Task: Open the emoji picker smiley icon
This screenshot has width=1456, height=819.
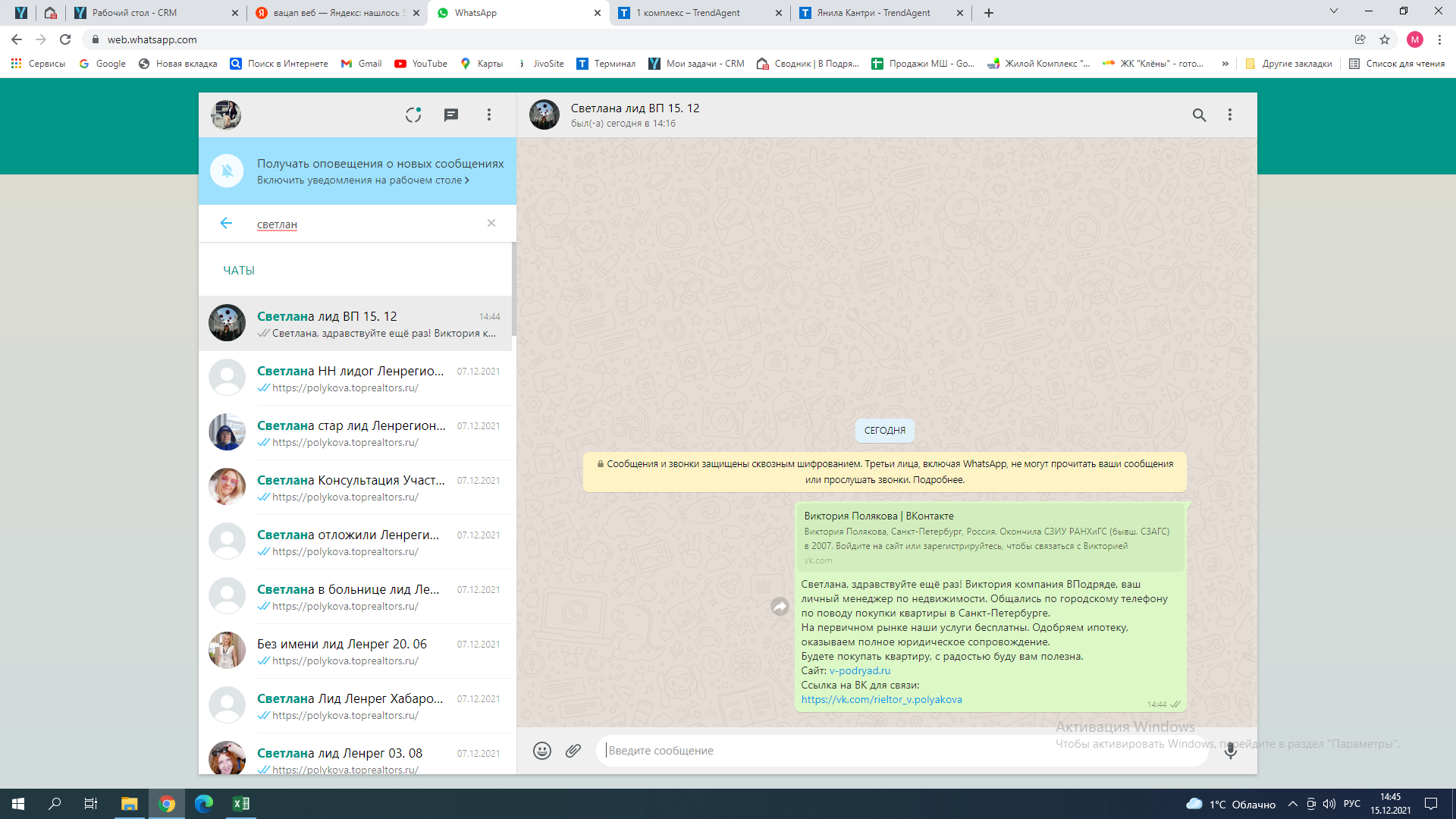Action: point(541,751)
